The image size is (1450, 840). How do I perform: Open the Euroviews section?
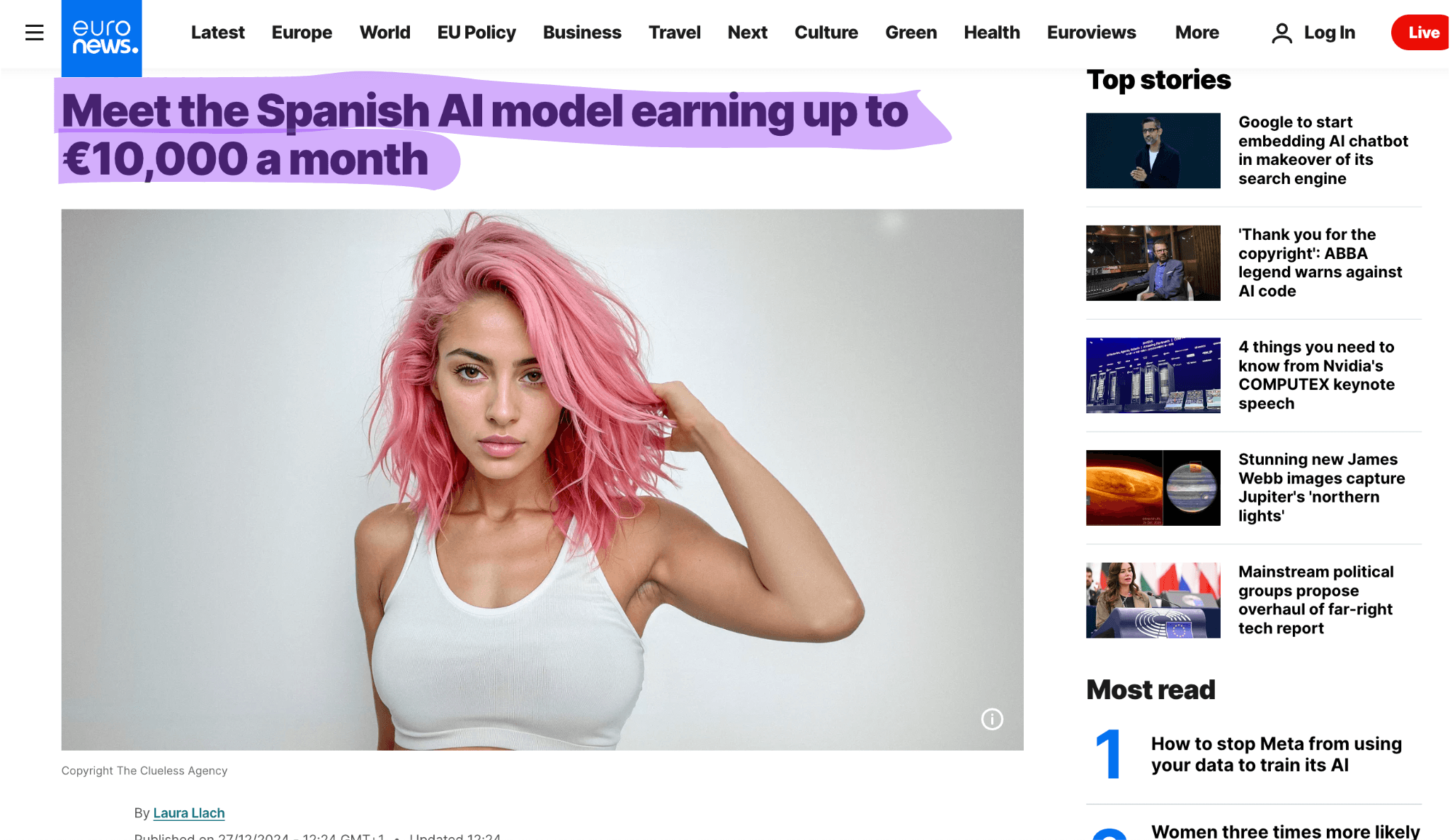[1091, 33]
